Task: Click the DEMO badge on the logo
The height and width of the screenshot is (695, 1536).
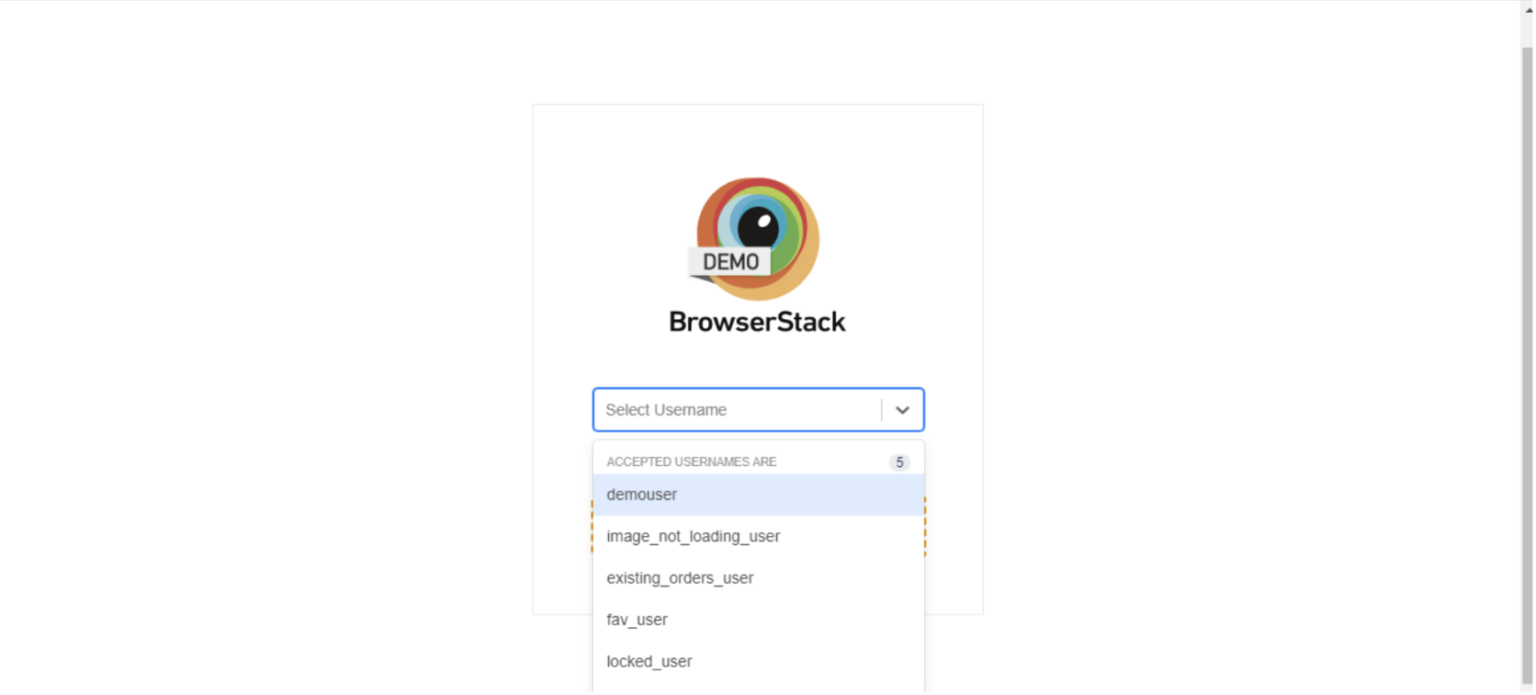Action: [x=730, y=262]
